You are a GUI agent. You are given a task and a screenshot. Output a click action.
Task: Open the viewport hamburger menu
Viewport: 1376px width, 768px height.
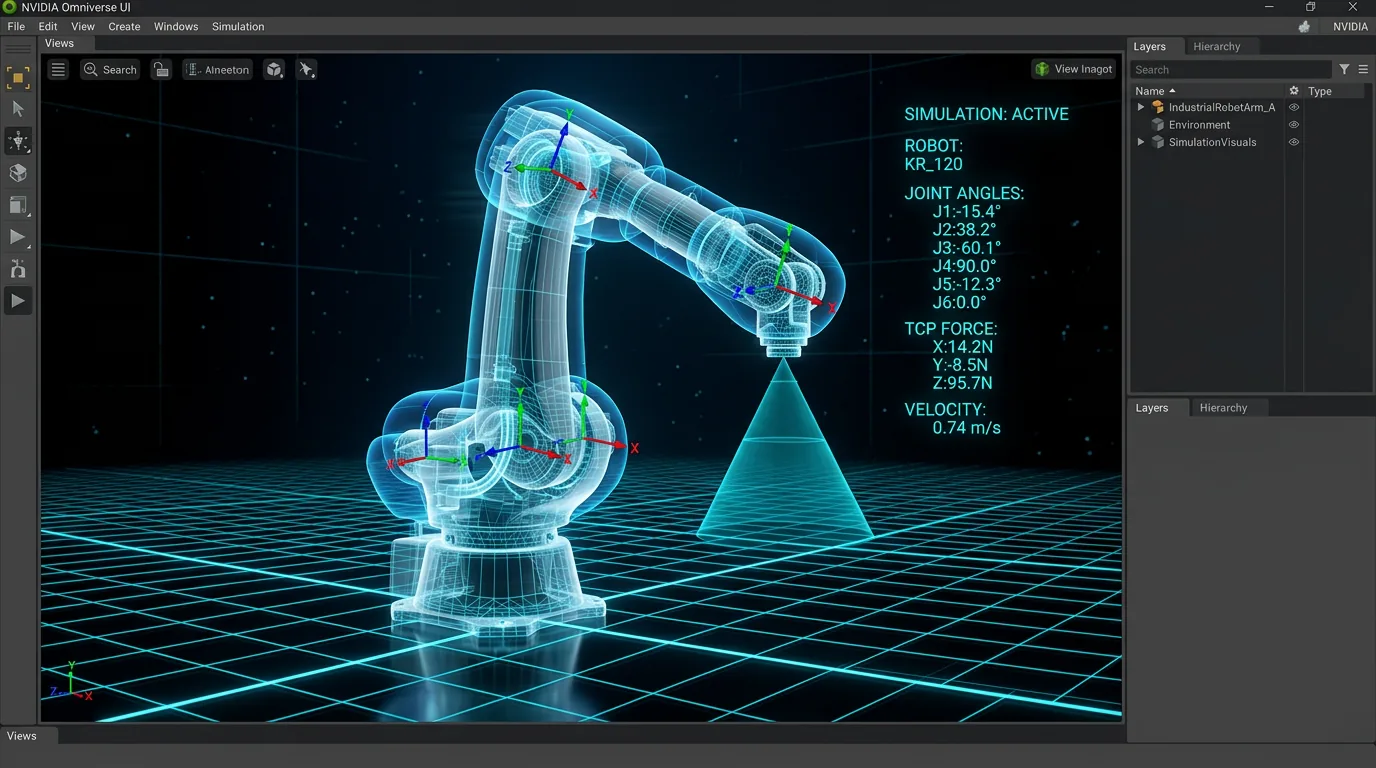(58, 70)
